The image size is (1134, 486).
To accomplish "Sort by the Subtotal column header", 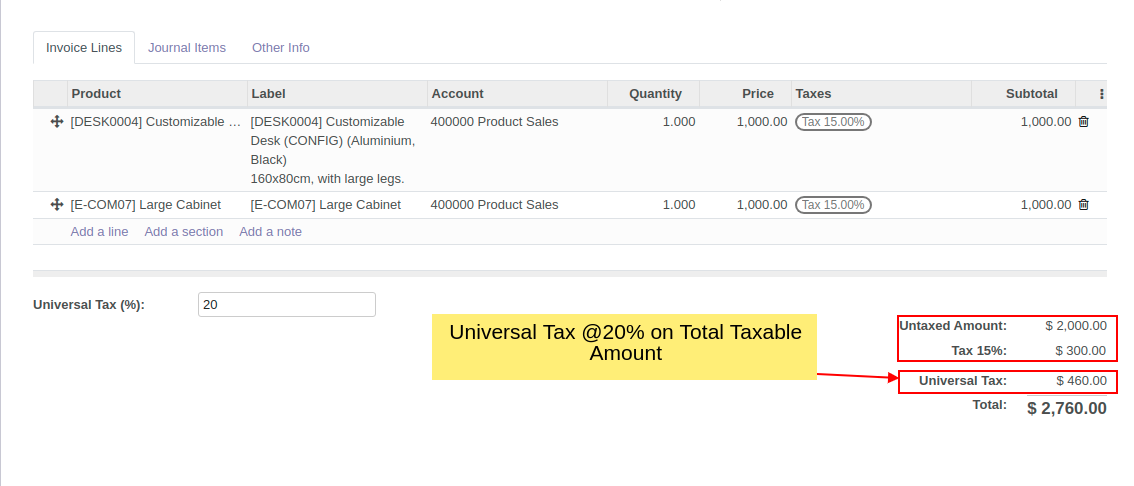I will click(x=1031, y=94).
